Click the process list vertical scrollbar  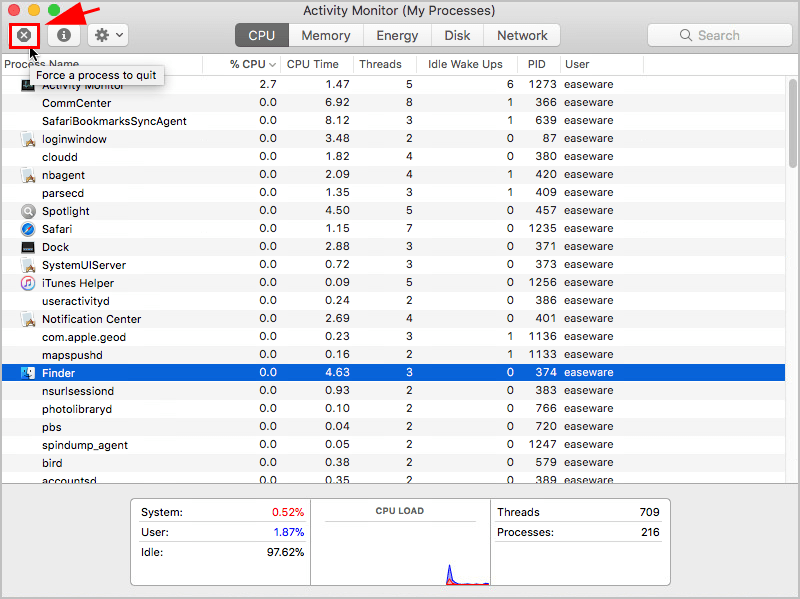[x=792, y=123]
